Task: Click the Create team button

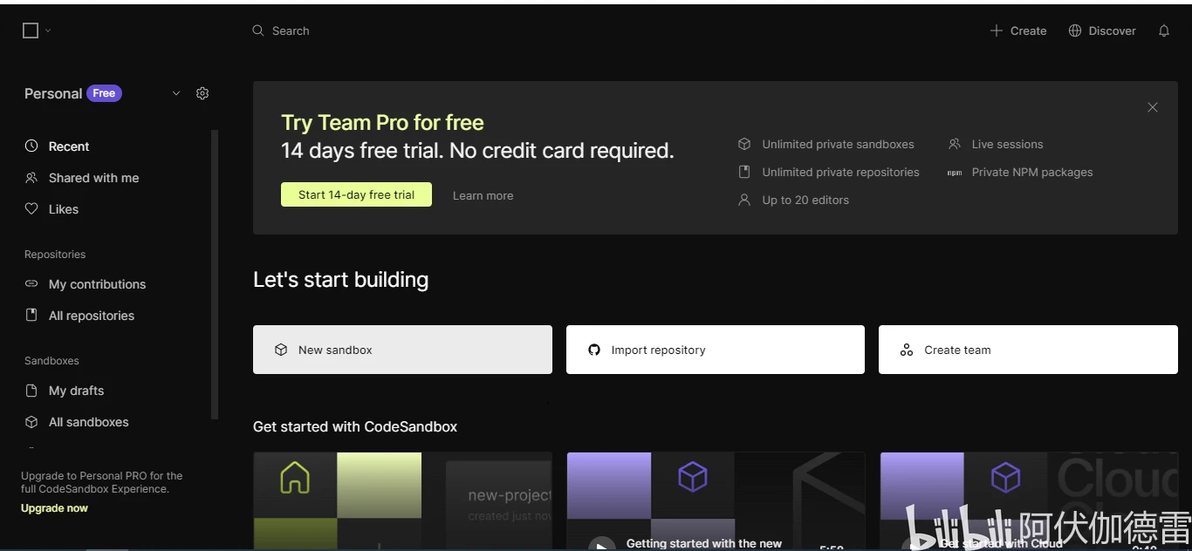Action: tap(1027, 350)
